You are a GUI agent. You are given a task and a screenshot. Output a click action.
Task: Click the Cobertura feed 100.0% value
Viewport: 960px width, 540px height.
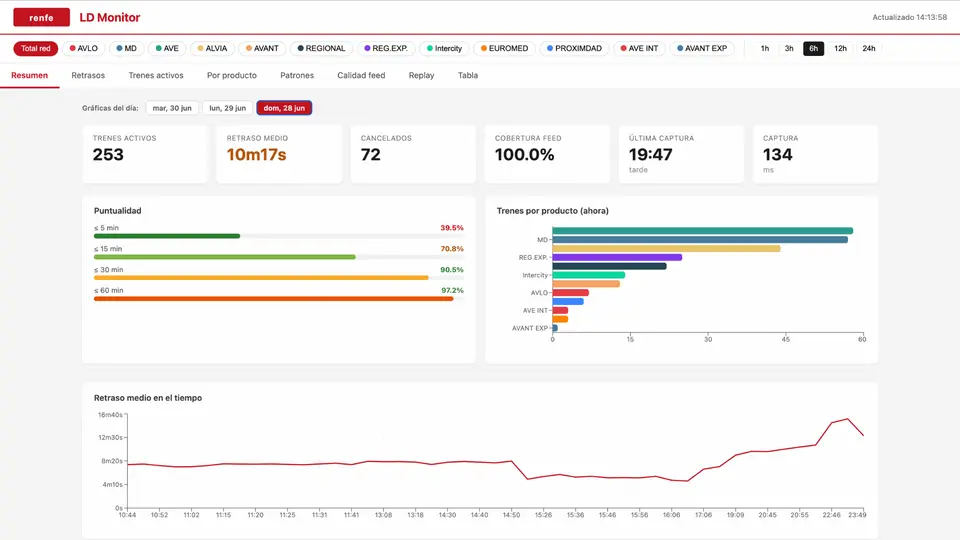point(525,155)
